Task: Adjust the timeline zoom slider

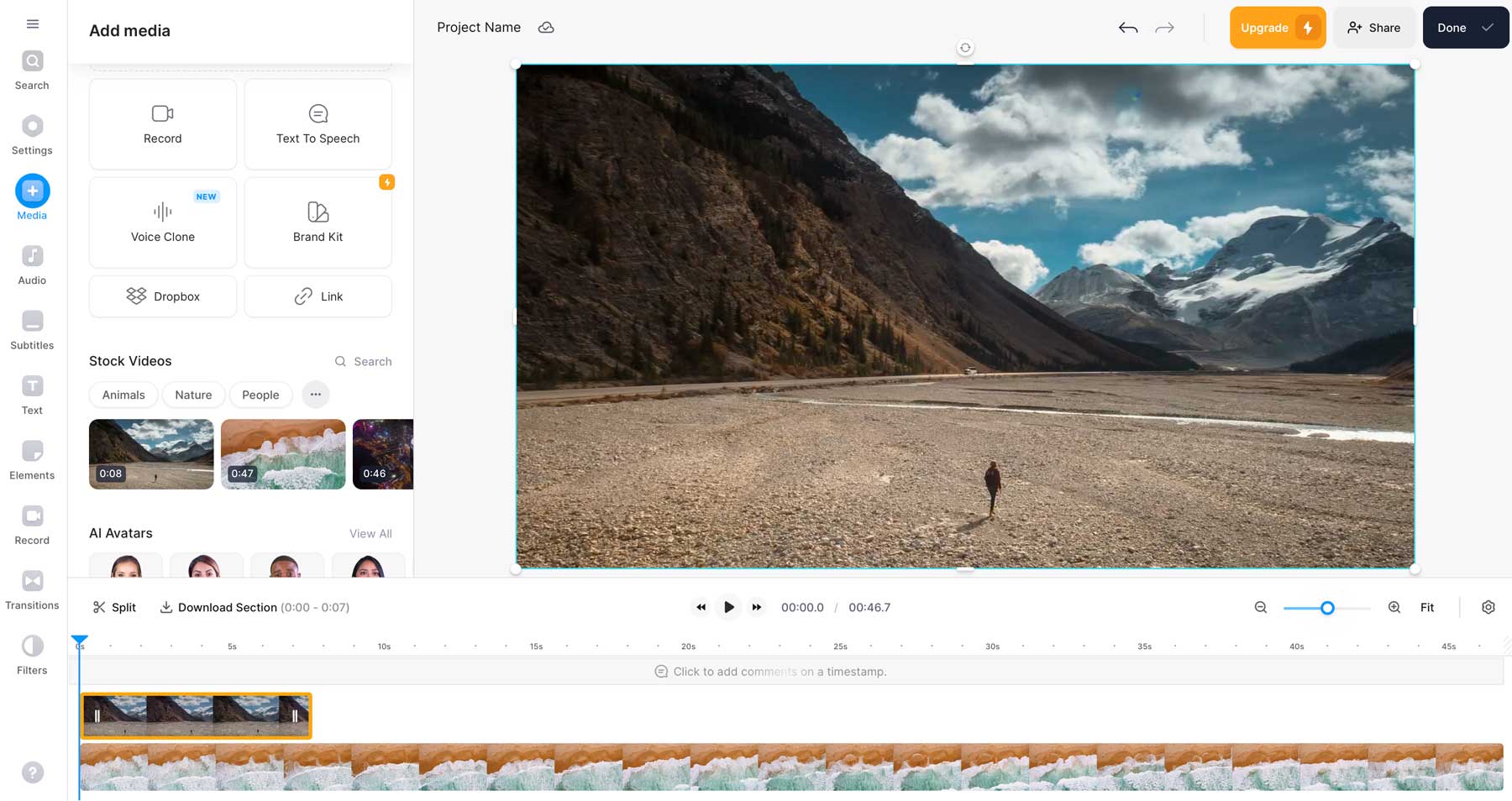Action: tap(1327, 607)
